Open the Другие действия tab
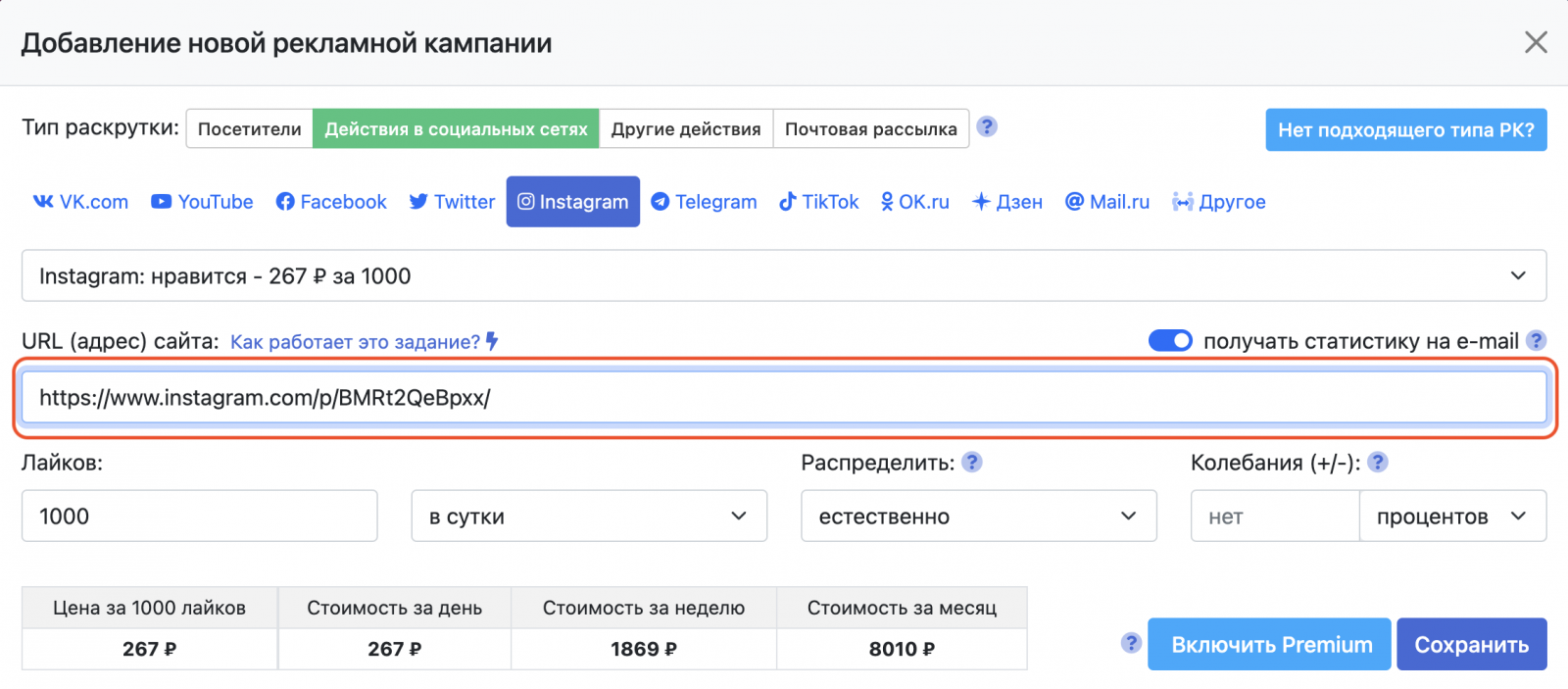The width and height of the screenshot is (1568, 689). coord(685,129)
